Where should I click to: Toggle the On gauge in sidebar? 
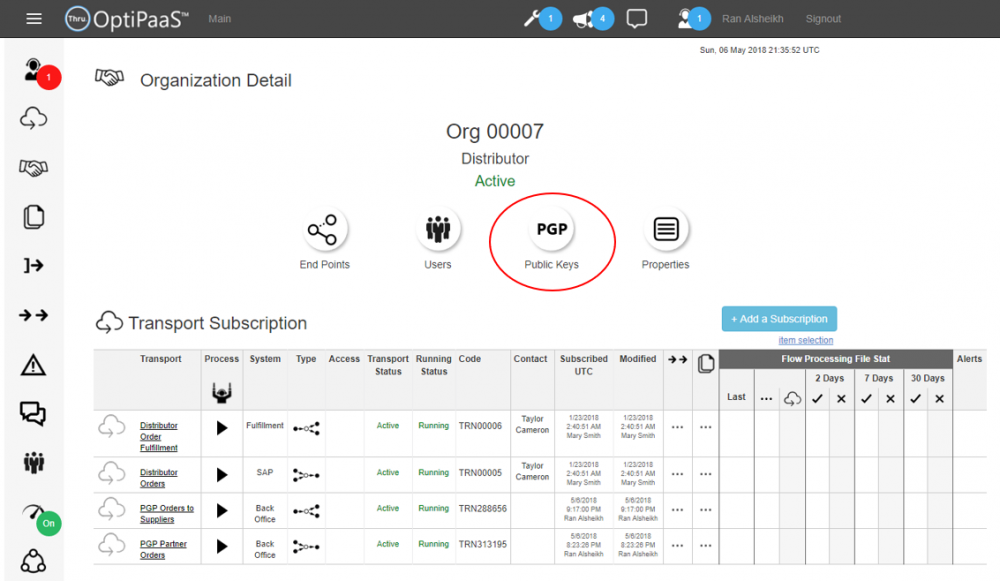pyautogui.click(x=34, y=512)
